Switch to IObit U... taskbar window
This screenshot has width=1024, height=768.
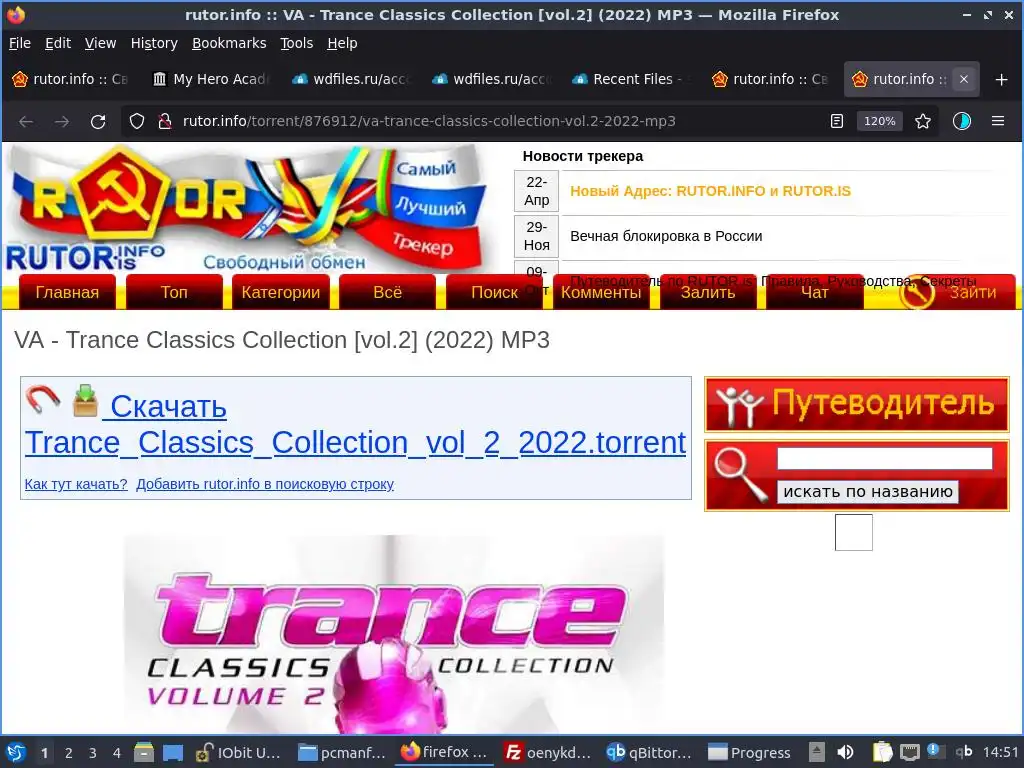pos(238,753)
